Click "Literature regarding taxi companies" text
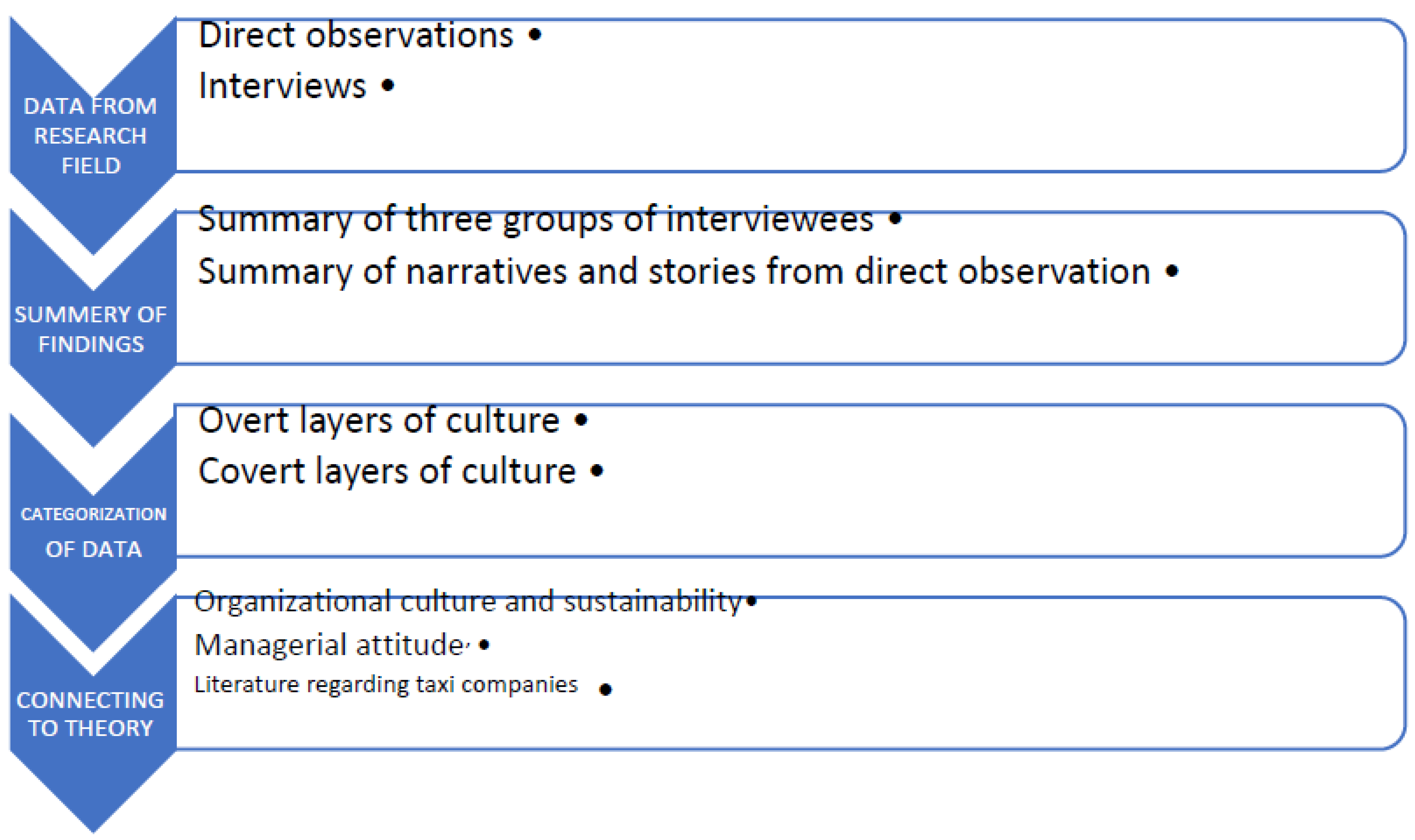Viewport: 1415px width, 840px height. click(386, 685)
